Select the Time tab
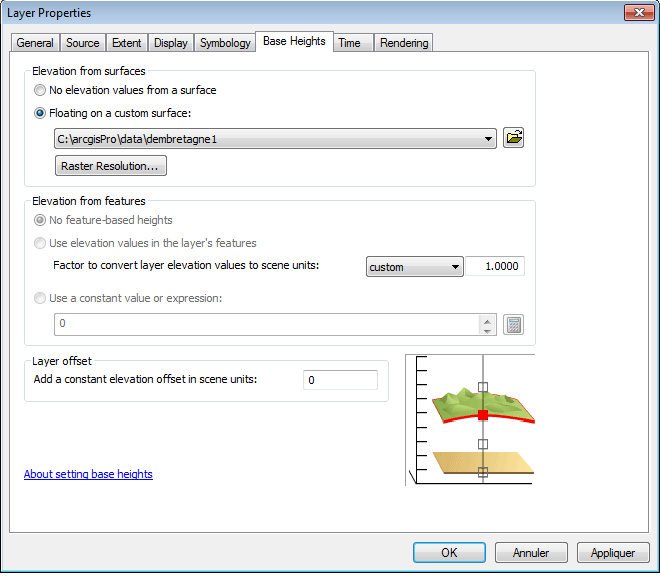Viewport: 660px width, 576px height. pyautogui.click(x=349, y=43)
